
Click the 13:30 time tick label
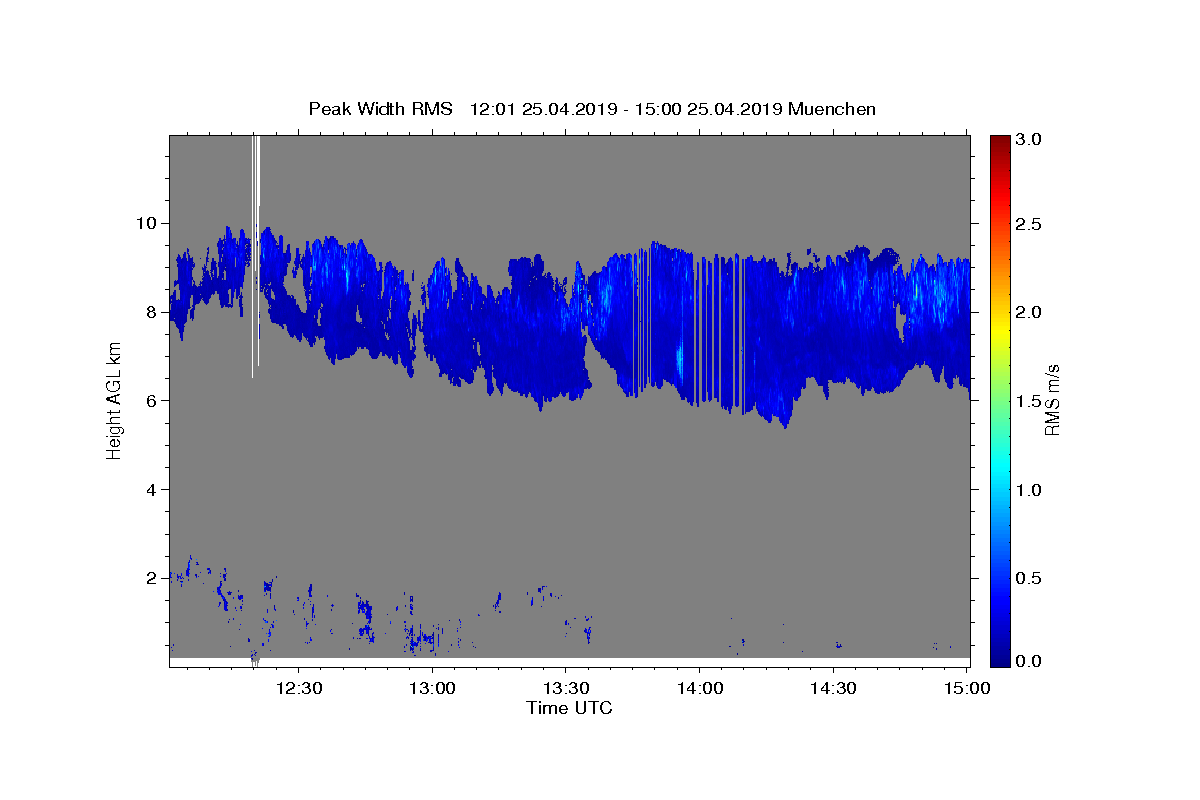[x=566, y=688]
